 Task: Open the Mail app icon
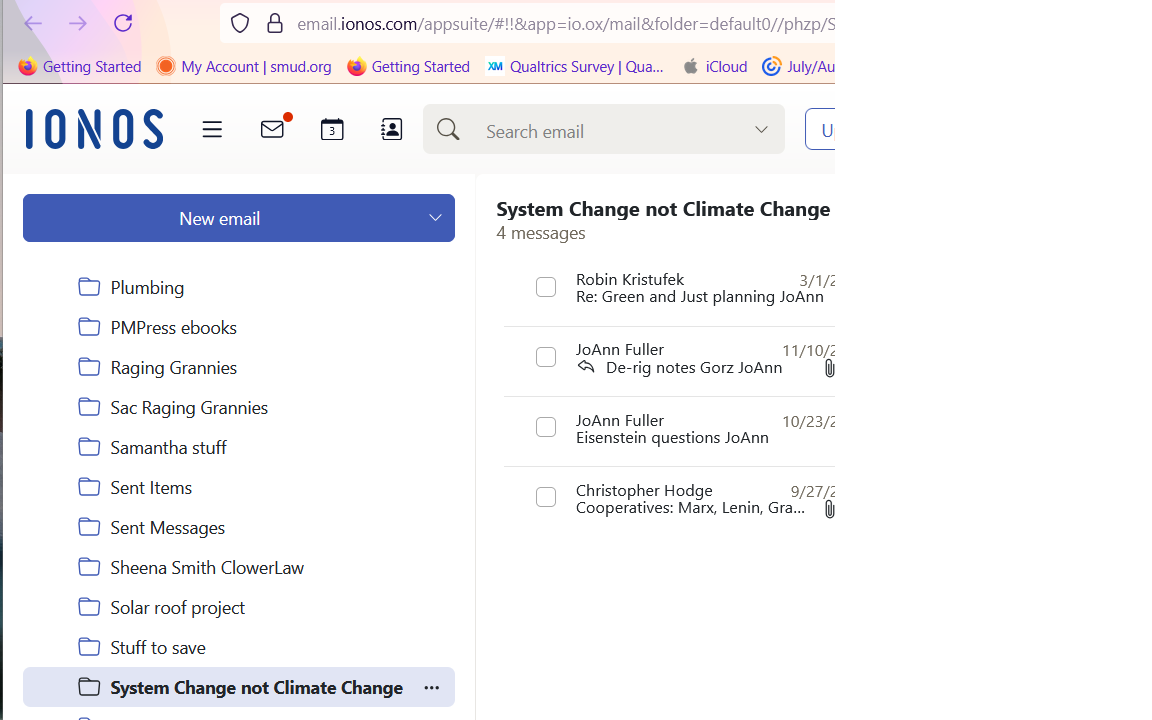click(x=272, y=129)
